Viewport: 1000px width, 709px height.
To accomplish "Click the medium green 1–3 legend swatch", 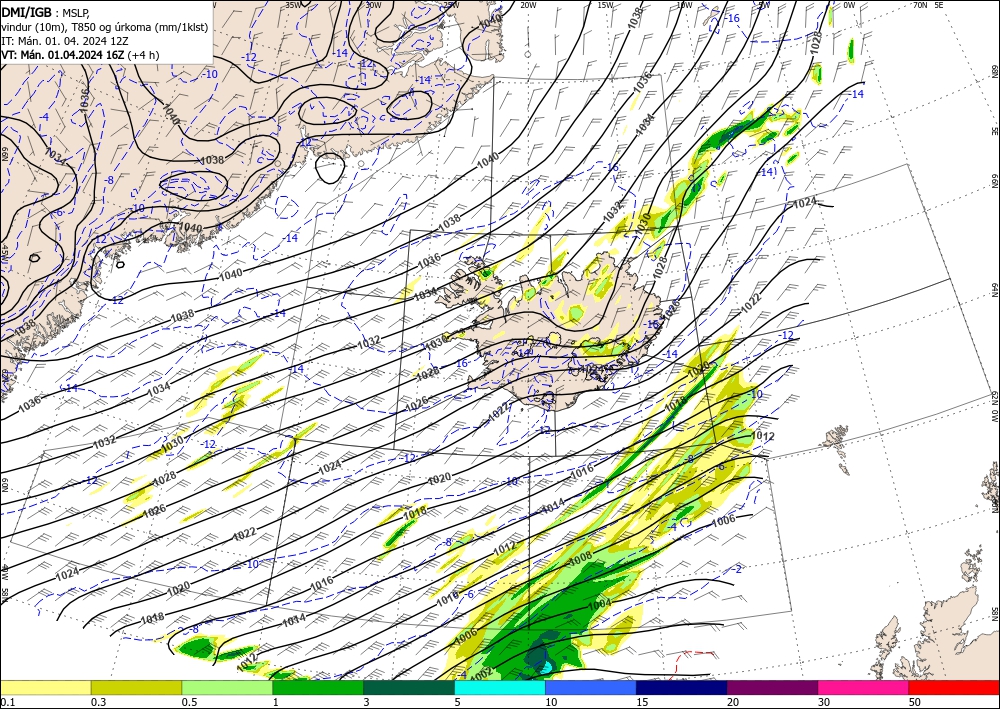I will coord(318,687).
